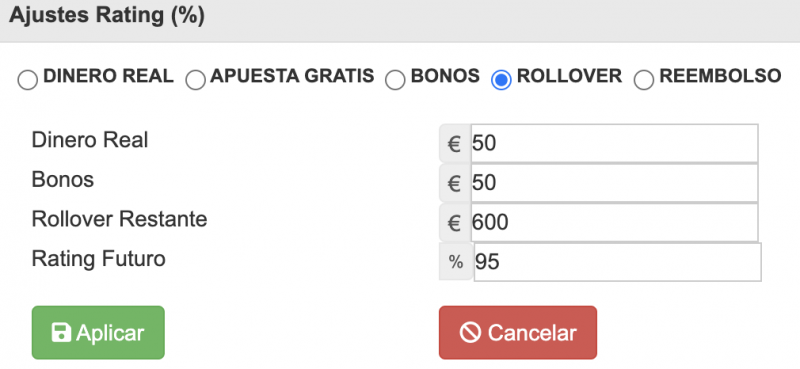Select the ROLLOVER radio button
This screenshot has width=800, height=369.
501,80
